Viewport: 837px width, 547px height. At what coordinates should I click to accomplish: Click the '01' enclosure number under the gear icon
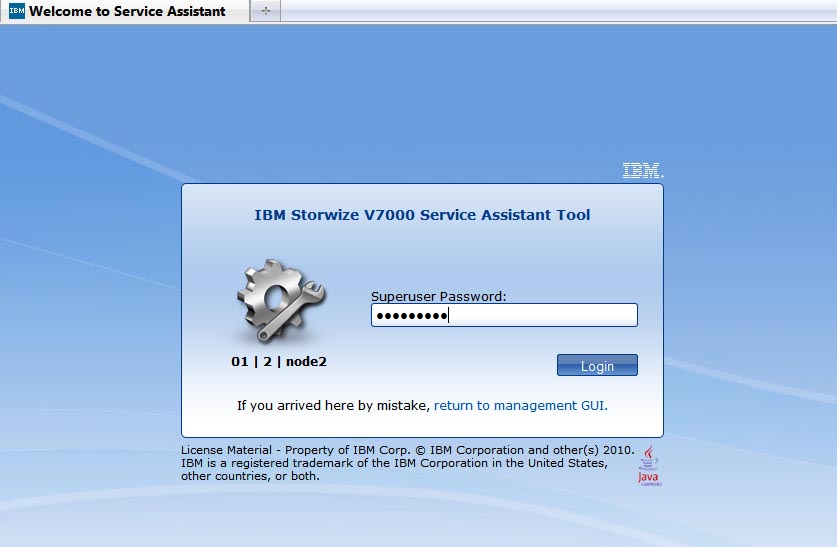pyautogui.click(x=240, y=362)
